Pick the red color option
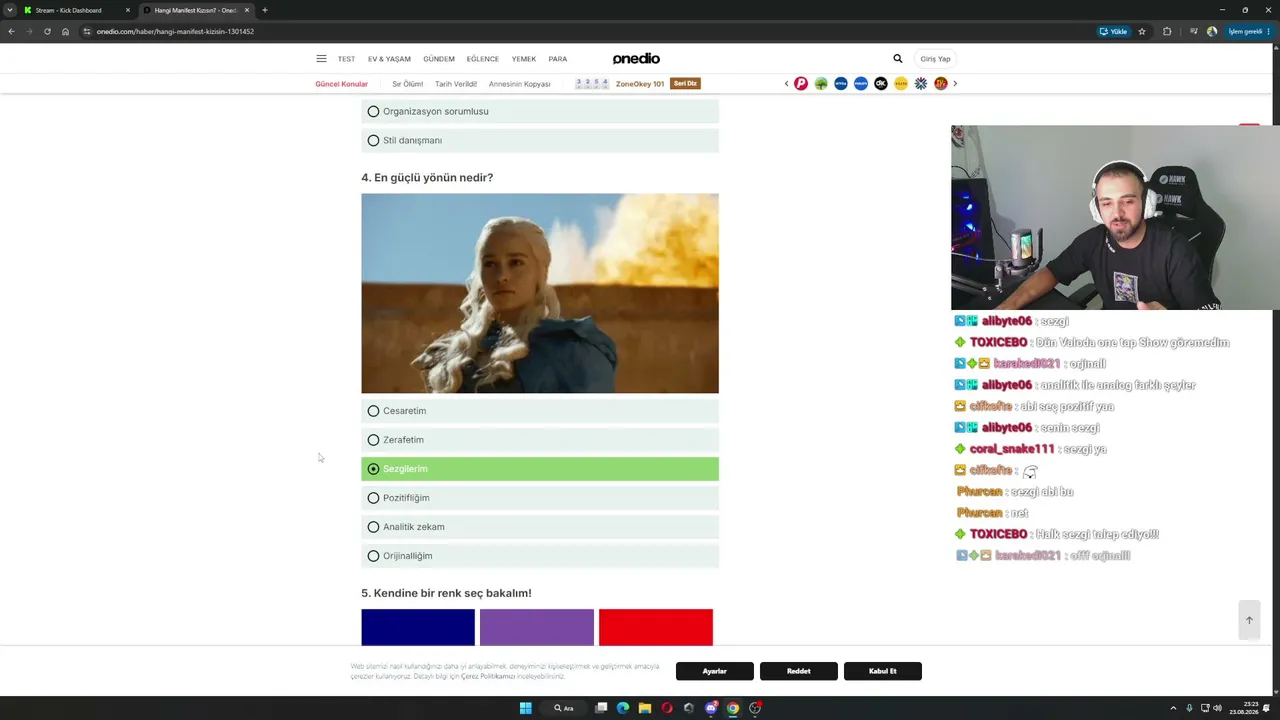1280x720 pixels. tap(656, 627)
